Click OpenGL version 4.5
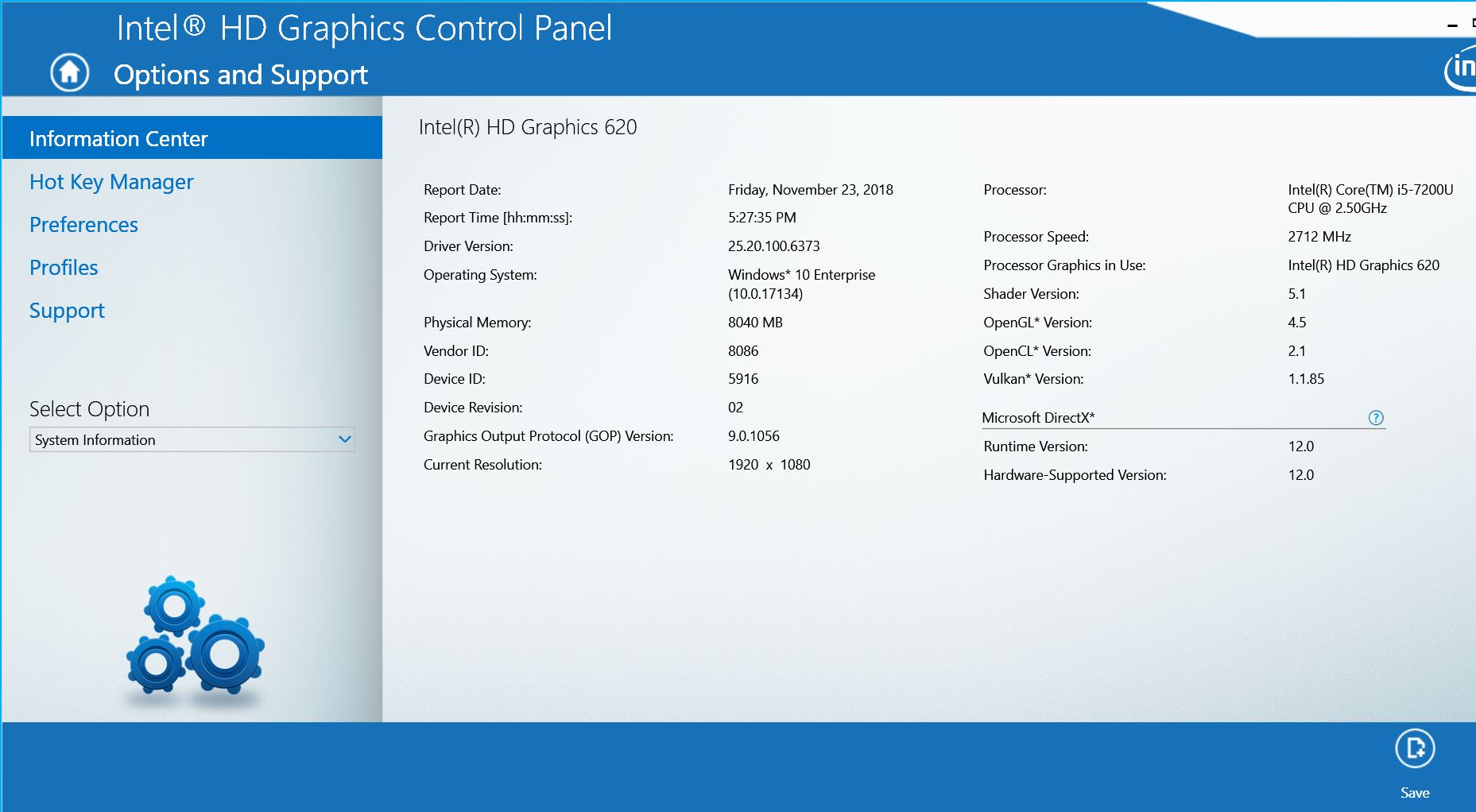Image resolution: width=1476 pixels, height=812 pixels. 1296,323
